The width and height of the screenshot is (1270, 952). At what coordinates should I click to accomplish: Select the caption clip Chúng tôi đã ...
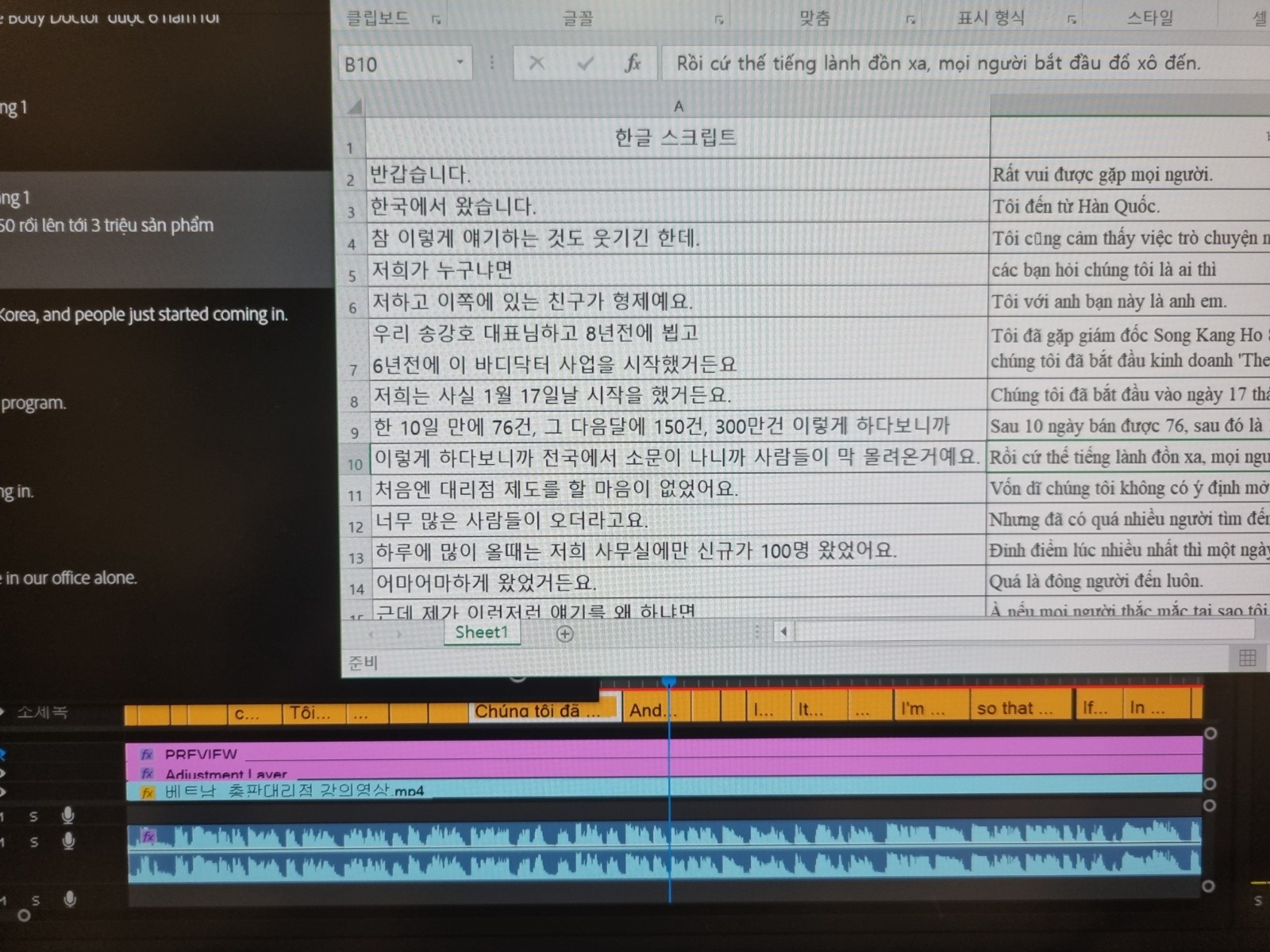pos(543,710)
